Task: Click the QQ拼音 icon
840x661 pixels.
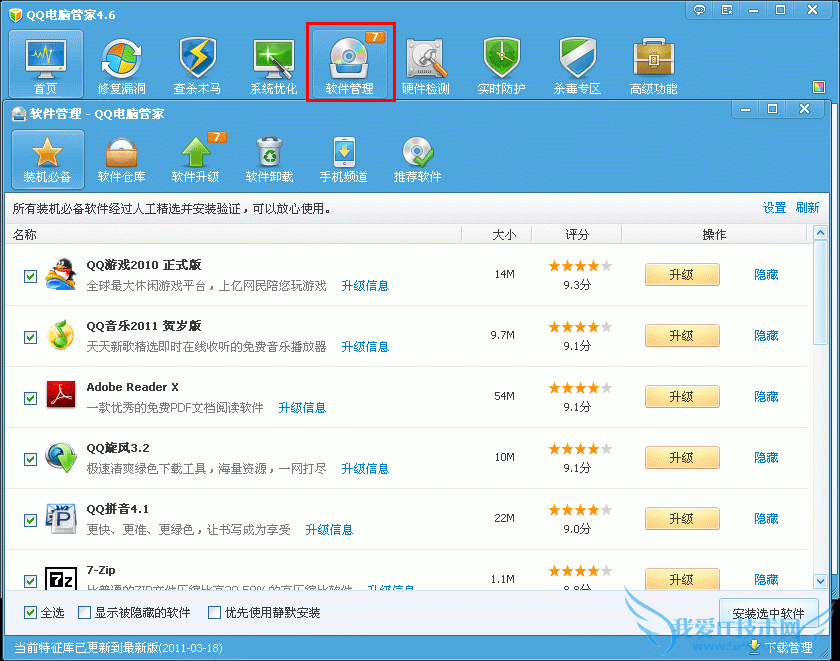Action: 61,518
